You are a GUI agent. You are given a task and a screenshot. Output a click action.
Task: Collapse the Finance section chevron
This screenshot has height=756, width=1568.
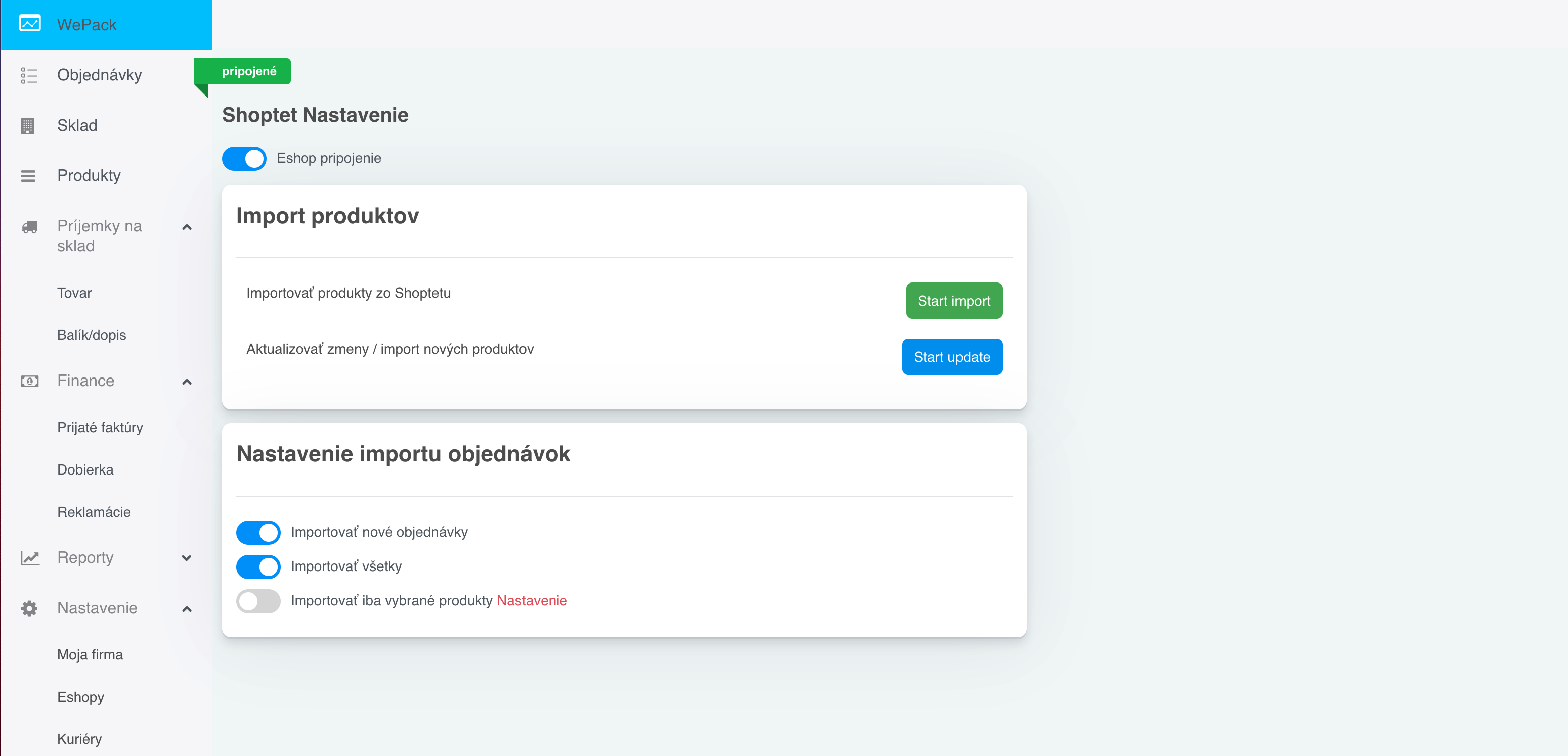coord(187,382)
